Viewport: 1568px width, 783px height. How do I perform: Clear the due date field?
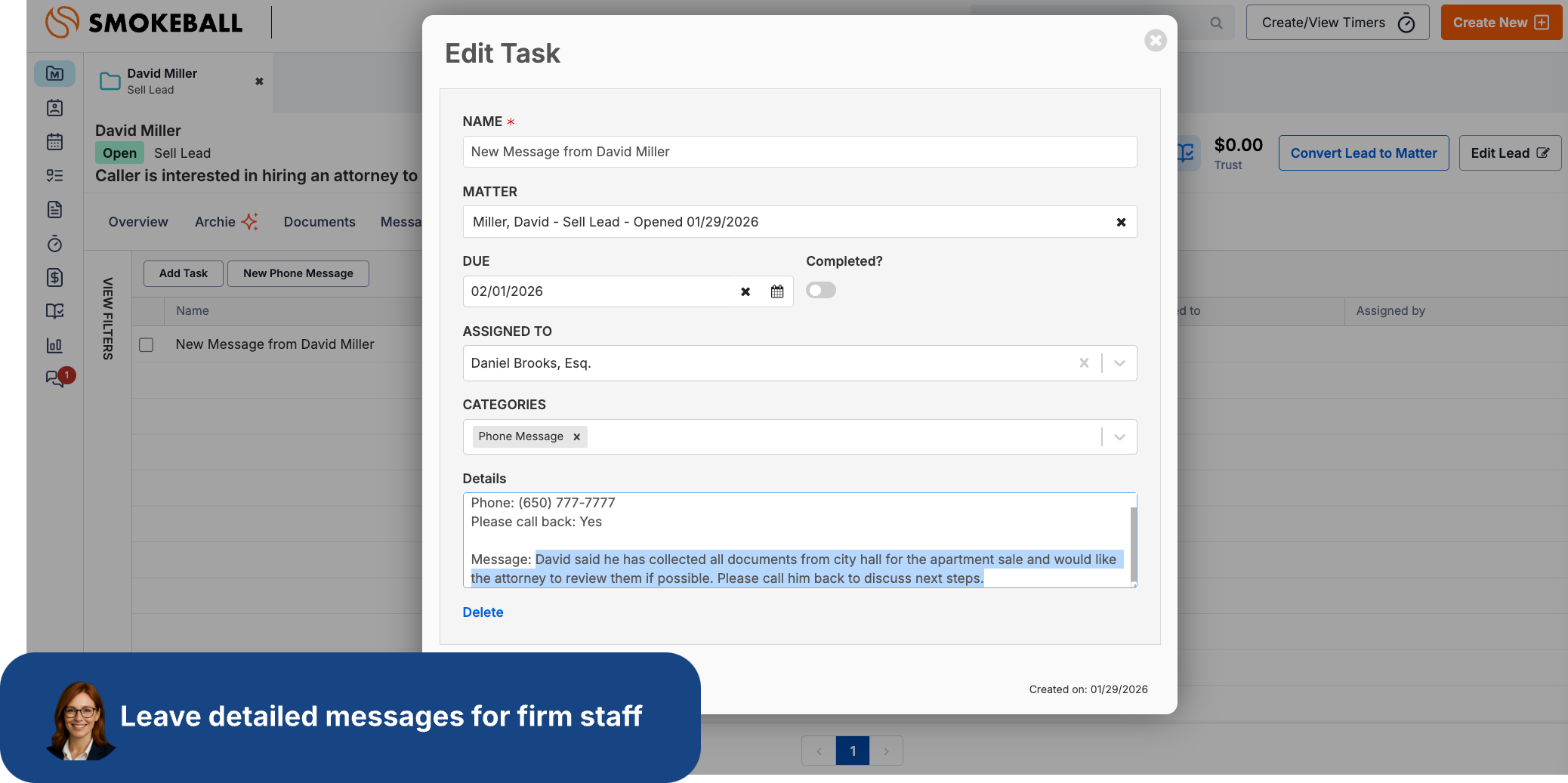745,291
